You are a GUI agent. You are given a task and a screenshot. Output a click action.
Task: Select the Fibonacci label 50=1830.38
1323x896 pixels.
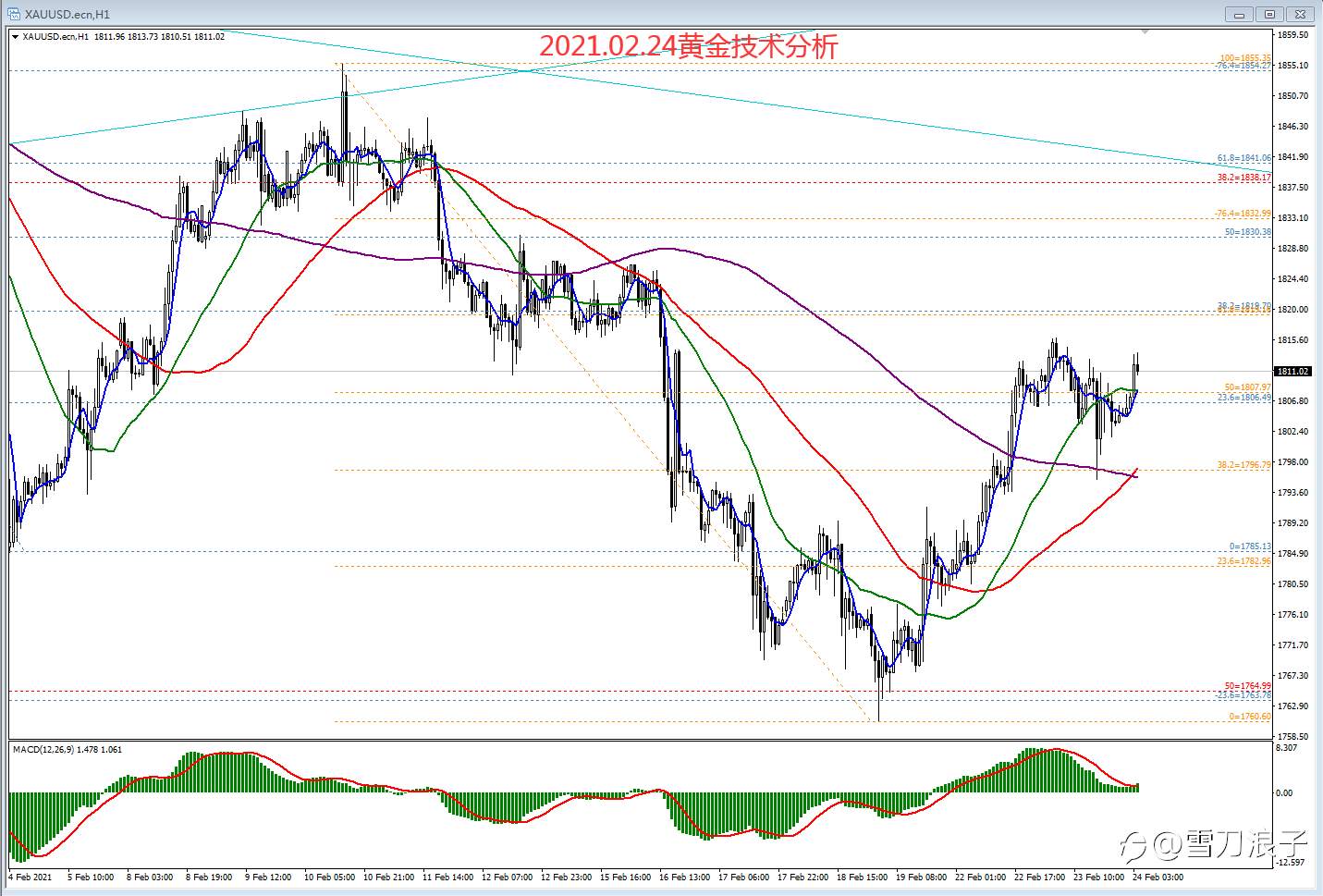tap(1248, 232)
